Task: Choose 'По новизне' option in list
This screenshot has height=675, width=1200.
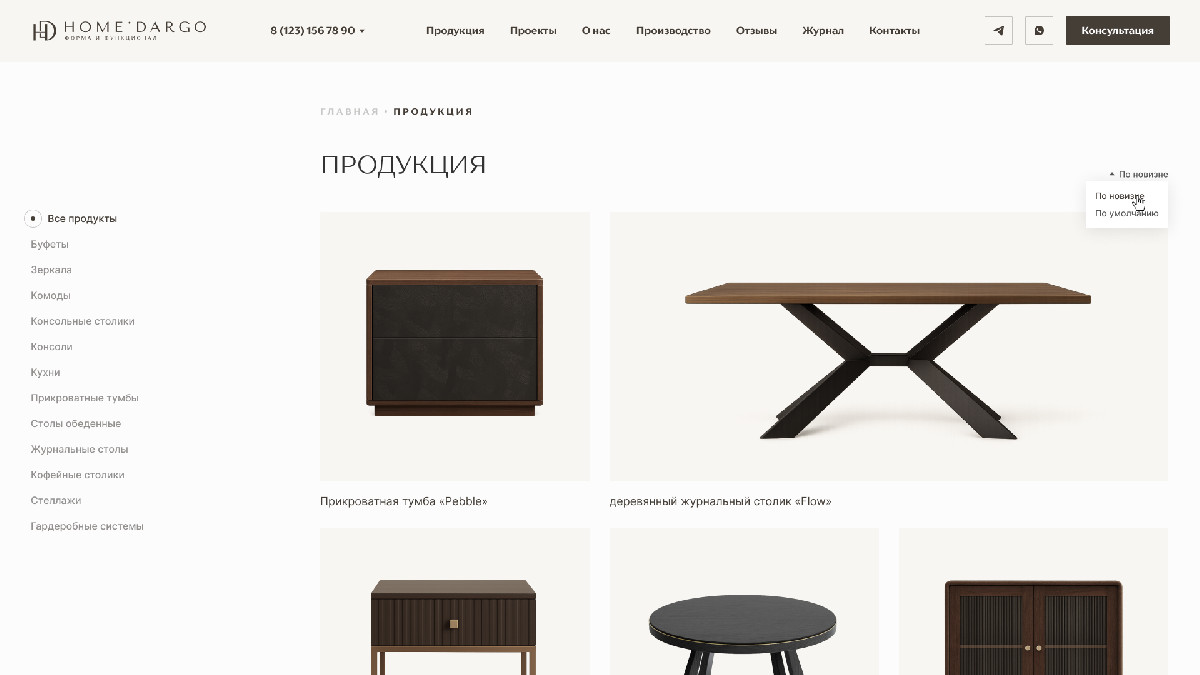Action: click(x=1120, y=196)
